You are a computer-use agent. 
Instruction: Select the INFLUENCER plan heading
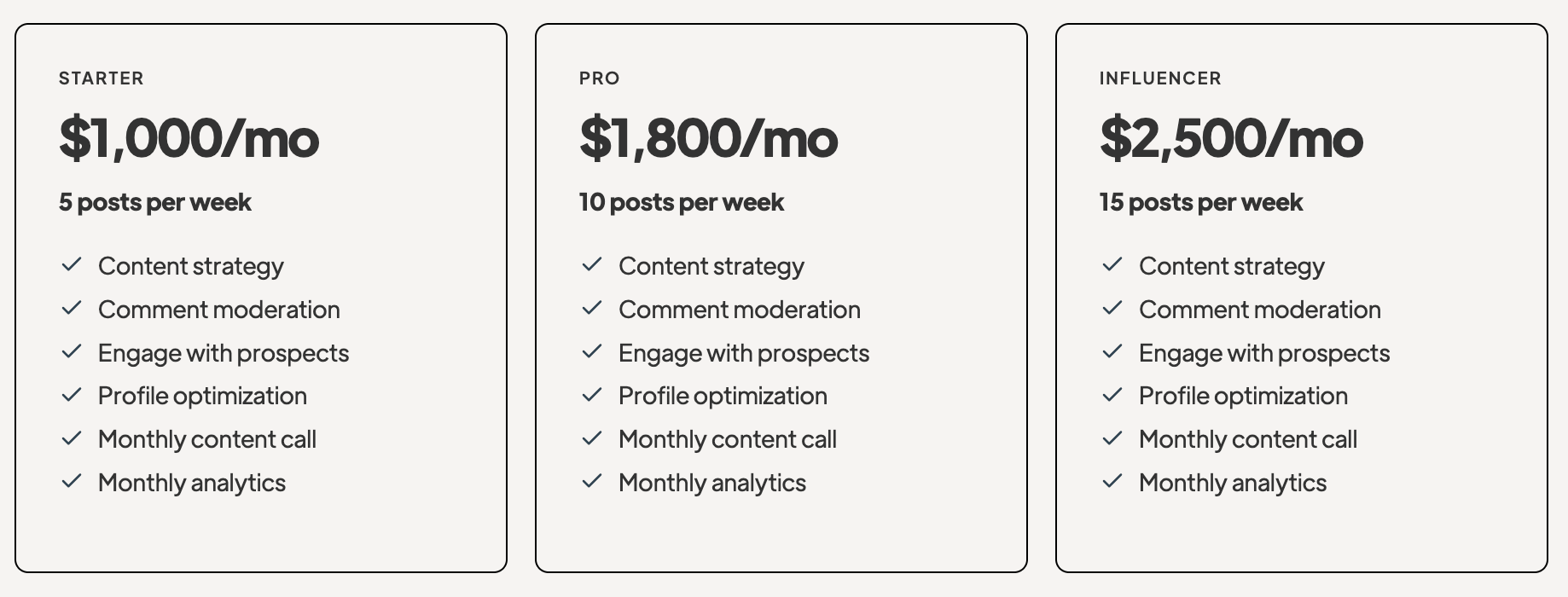tap(1160, 78)
